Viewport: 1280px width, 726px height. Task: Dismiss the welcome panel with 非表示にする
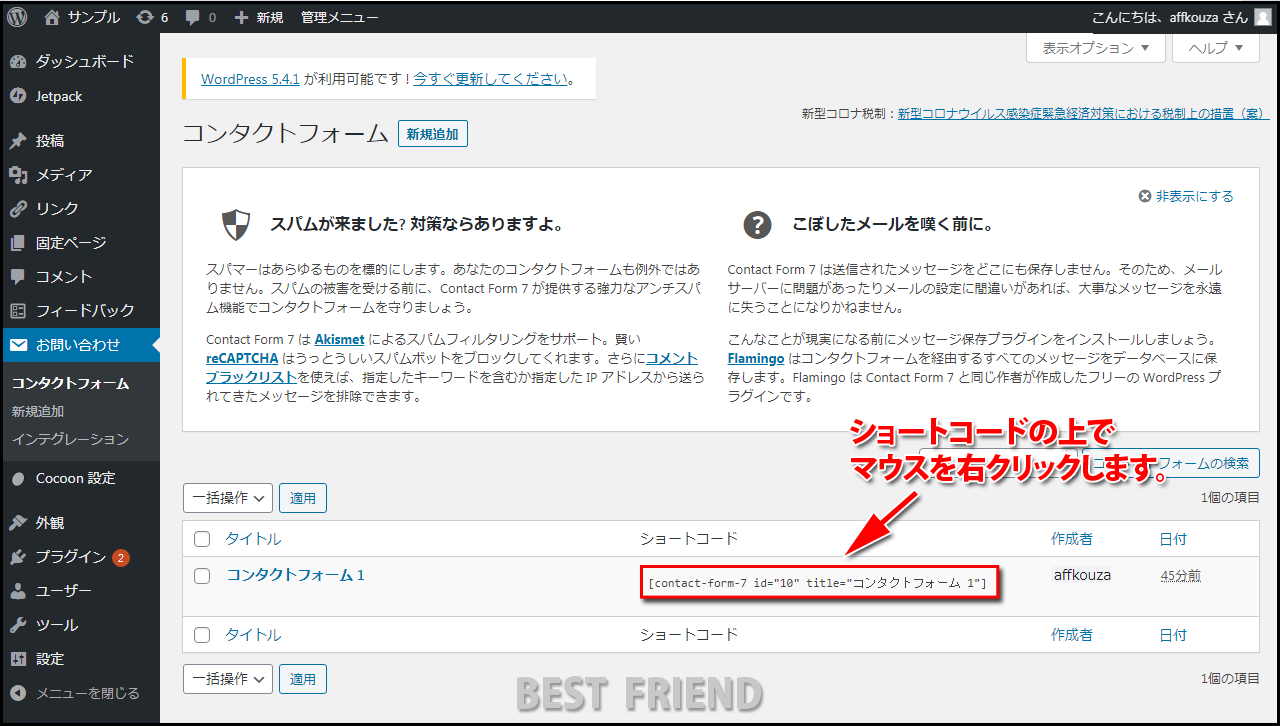coord(1186,196)
